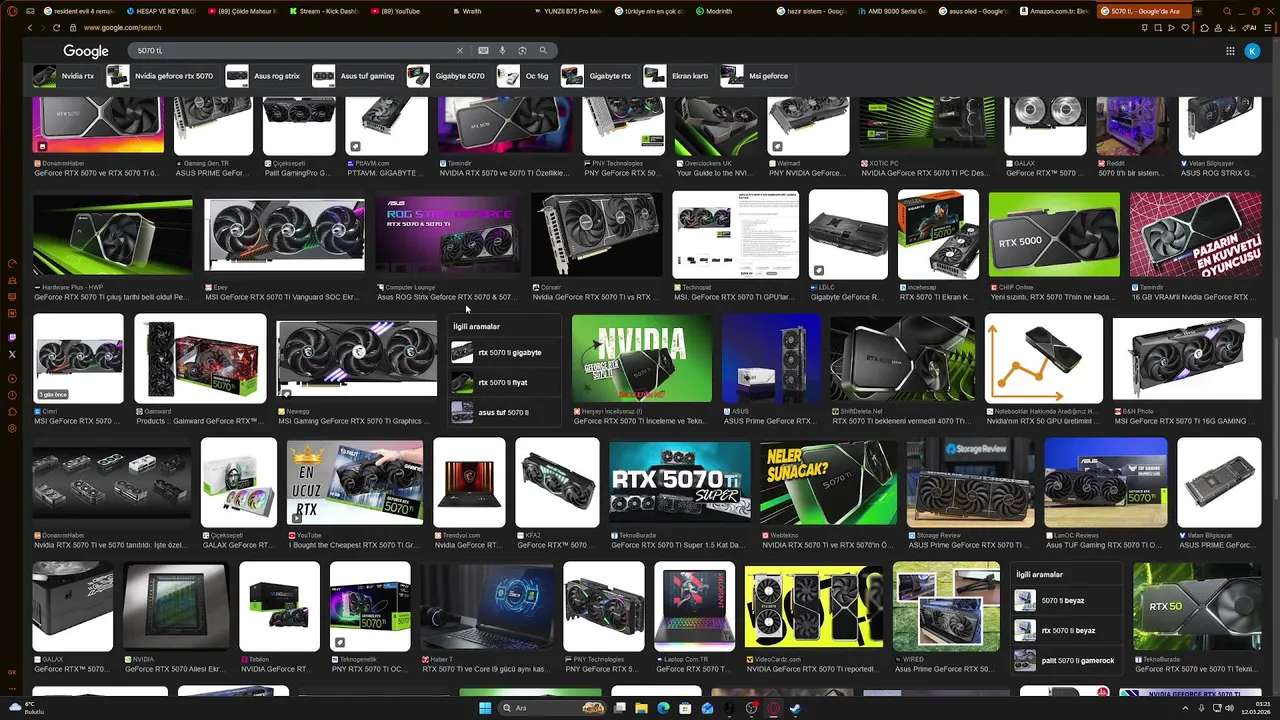Screen dimensions: 1280x720
Task: Open related search rtx 5070 ti beyaz
Action: click(1066, 631)
